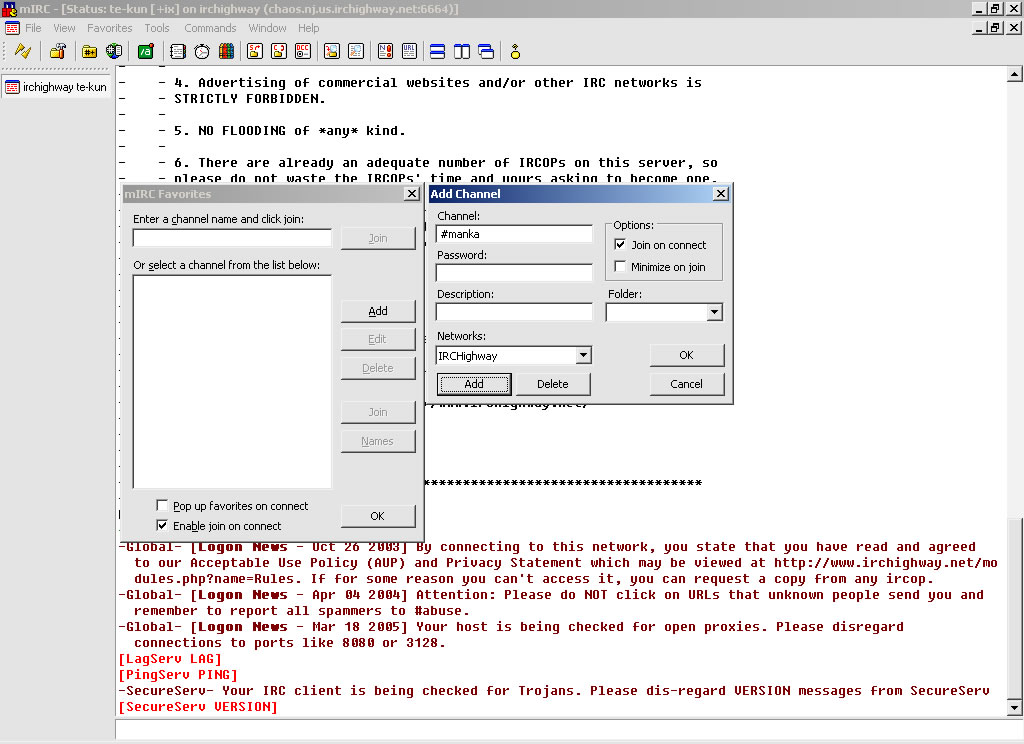Click the About mIRC toolbar icon
1024x744 pixels.
click(x=515, y=51)
